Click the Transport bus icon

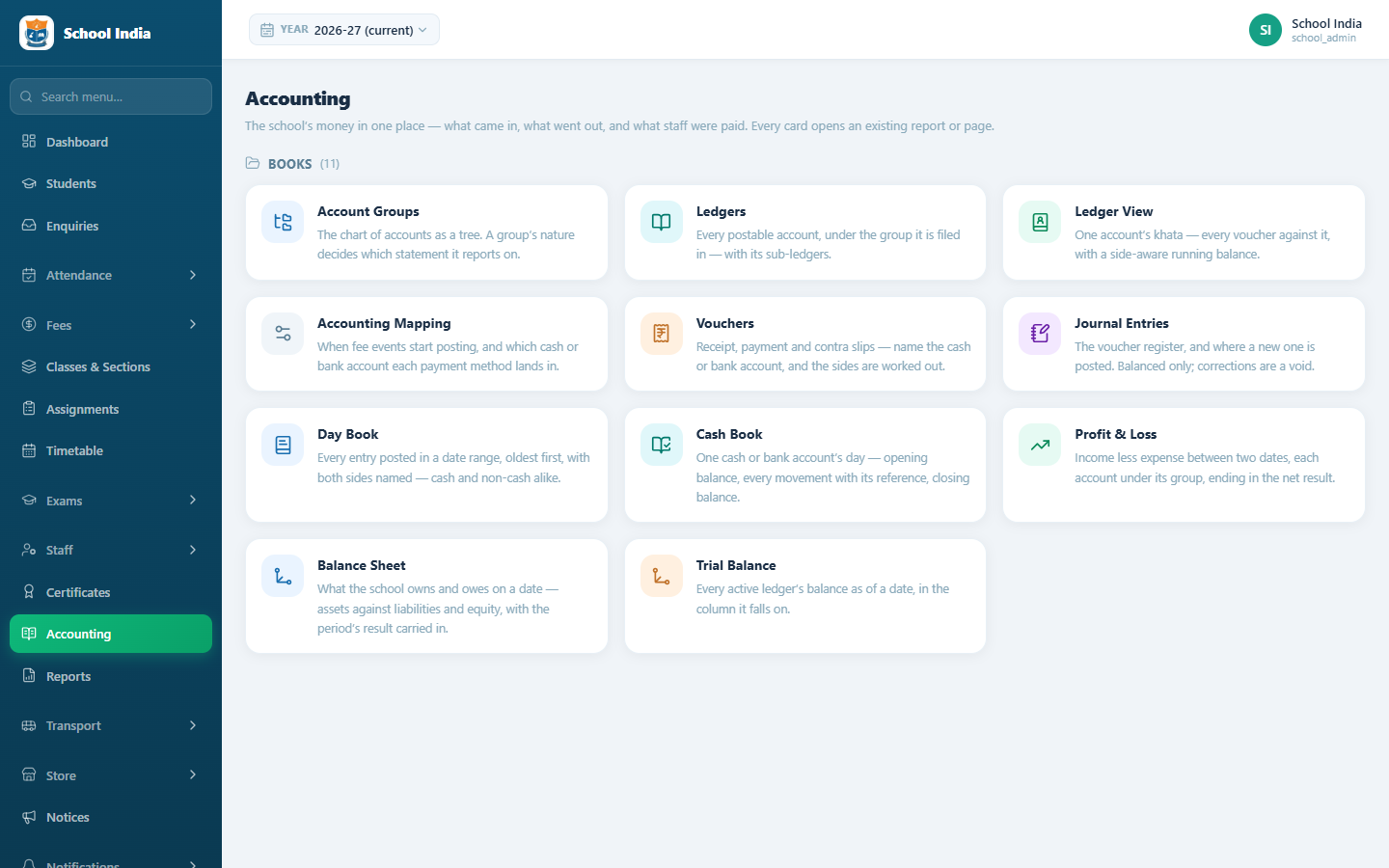tap(29, 725)
